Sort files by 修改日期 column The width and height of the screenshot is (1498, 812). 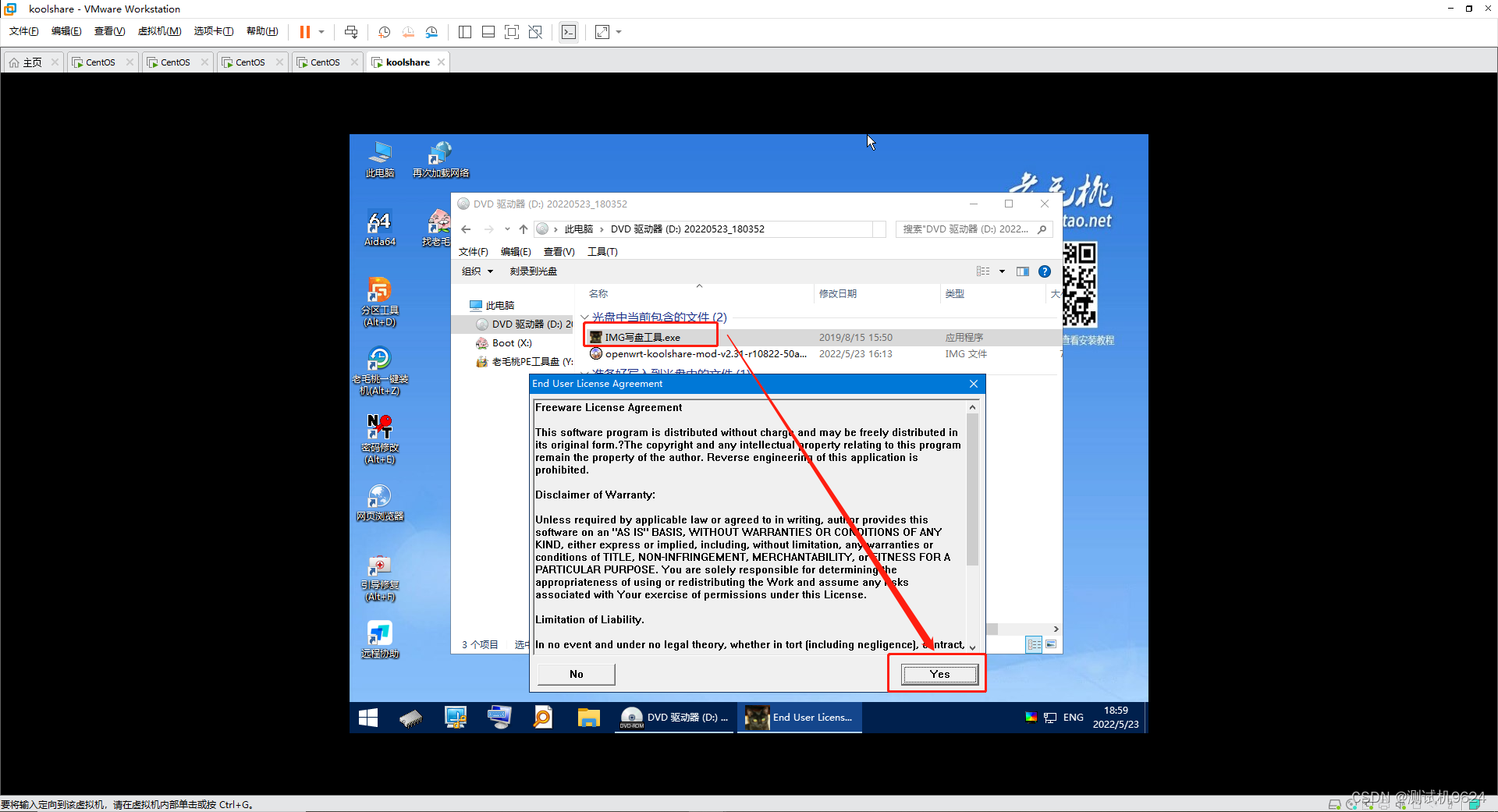coord(838,293)
